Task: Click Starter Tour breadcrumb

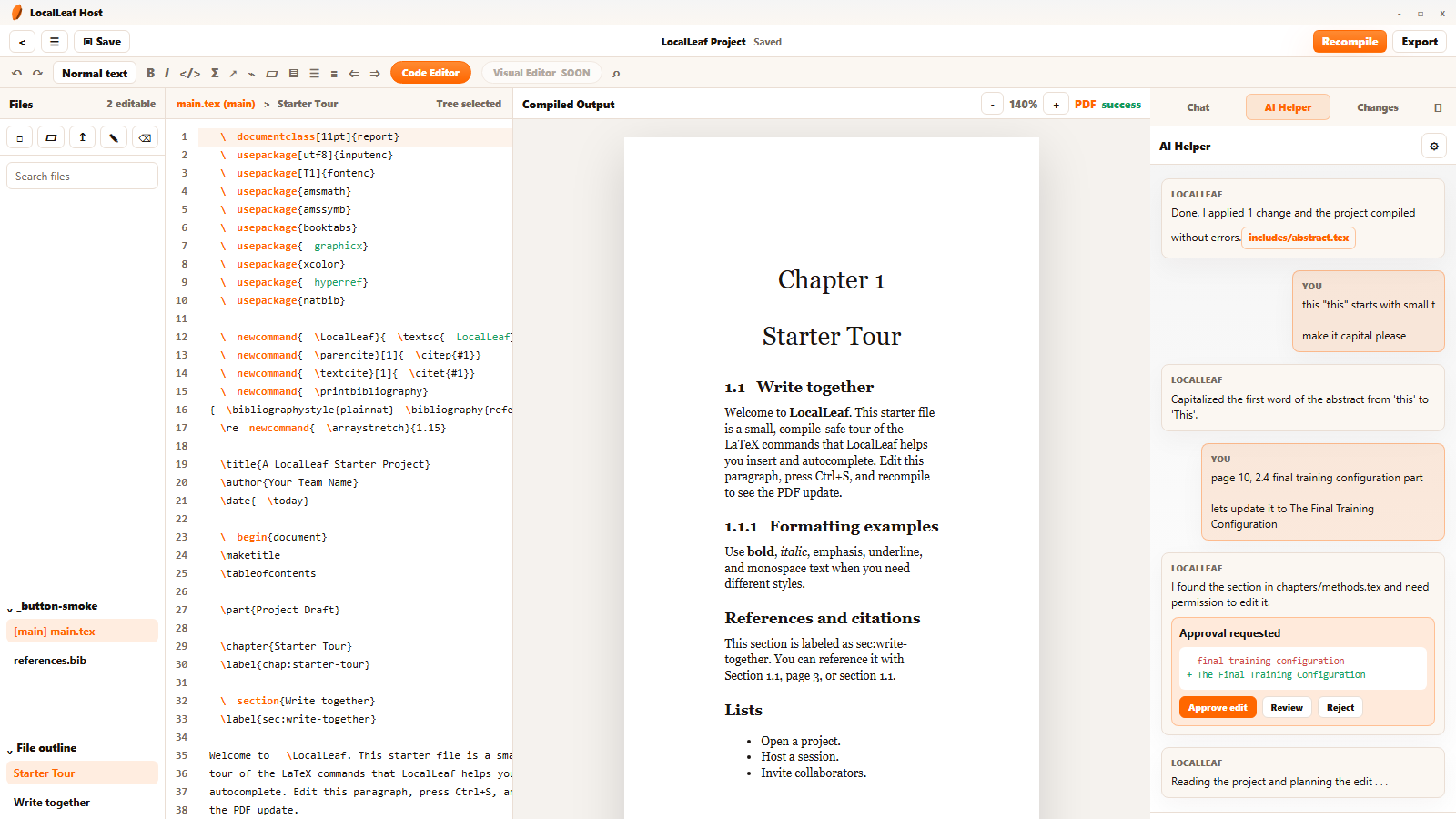Action: 308,104
